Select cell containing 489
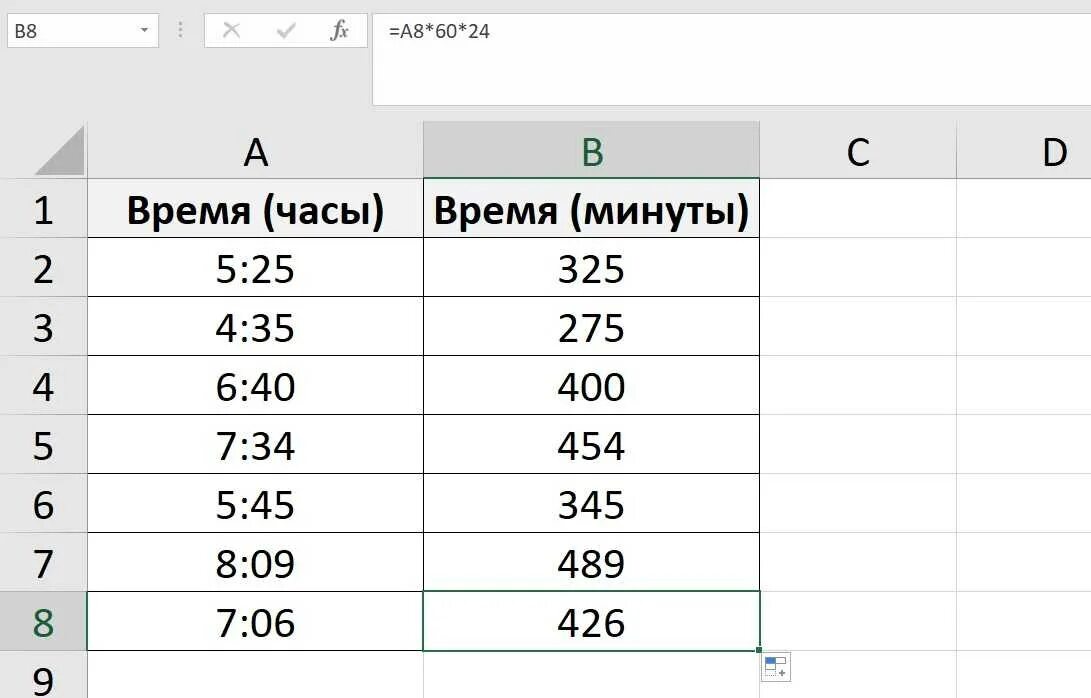Screen dimensions: 1091x698 click(591, 563)
